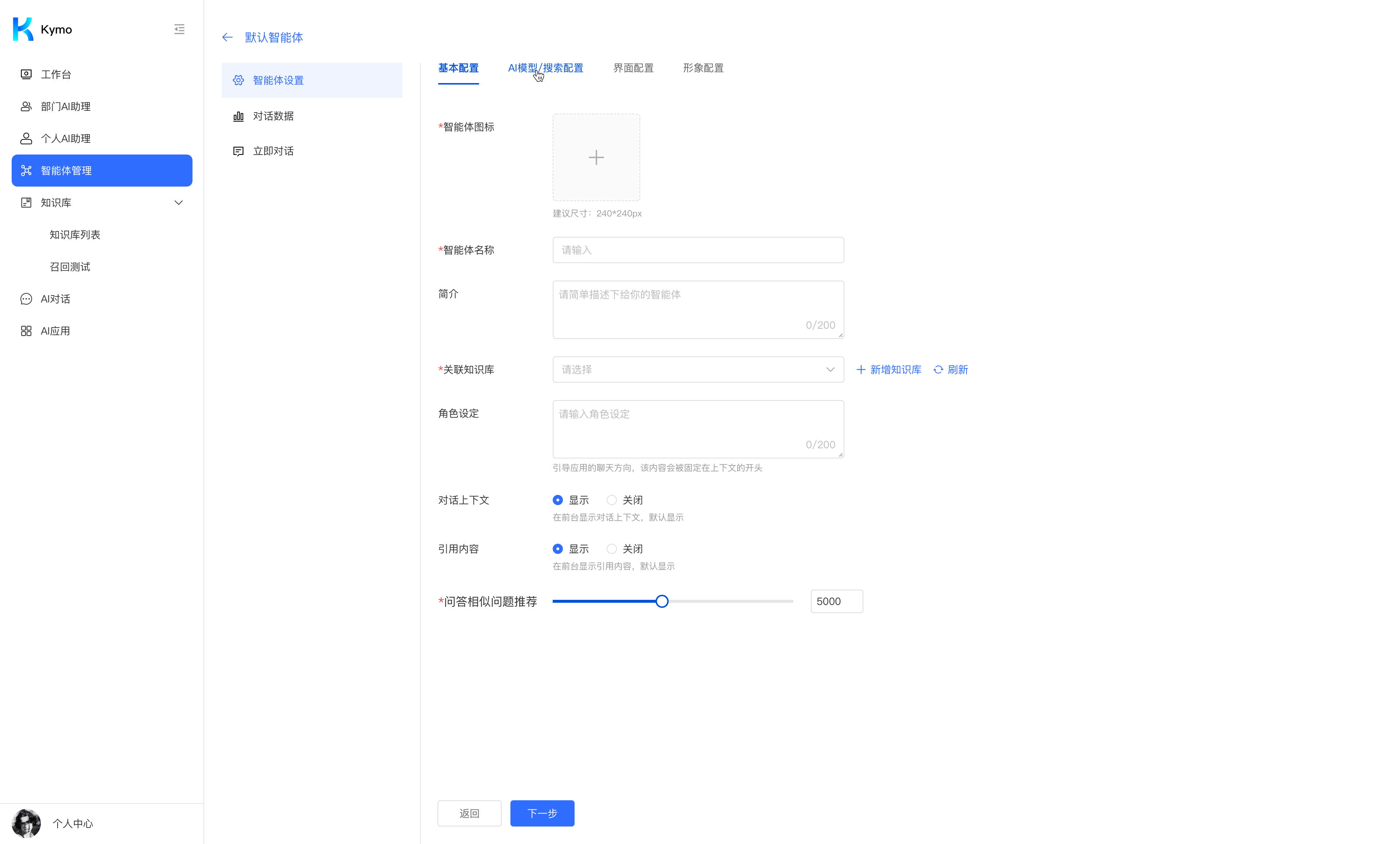The height and width of the screenshot is (844, 1400).
Task: Click the slider track right of the handle
Action: (x=731, y=602)
